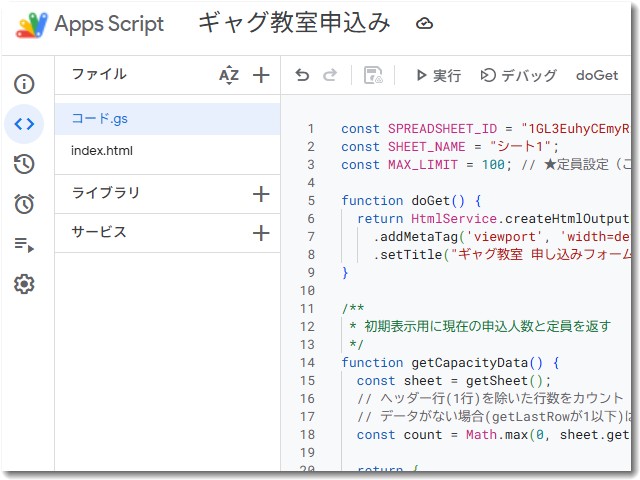This screenshot has width=640, height=480.
Task: Open the Executions list icon
Action: point(24,244)
